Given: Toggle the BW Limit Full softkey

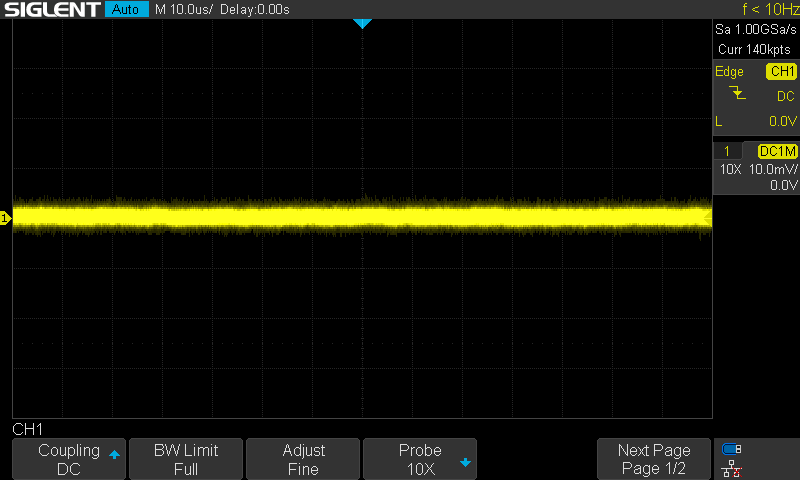Looking at the screenshot, I should pyautogui.click(x=186, y=459).
